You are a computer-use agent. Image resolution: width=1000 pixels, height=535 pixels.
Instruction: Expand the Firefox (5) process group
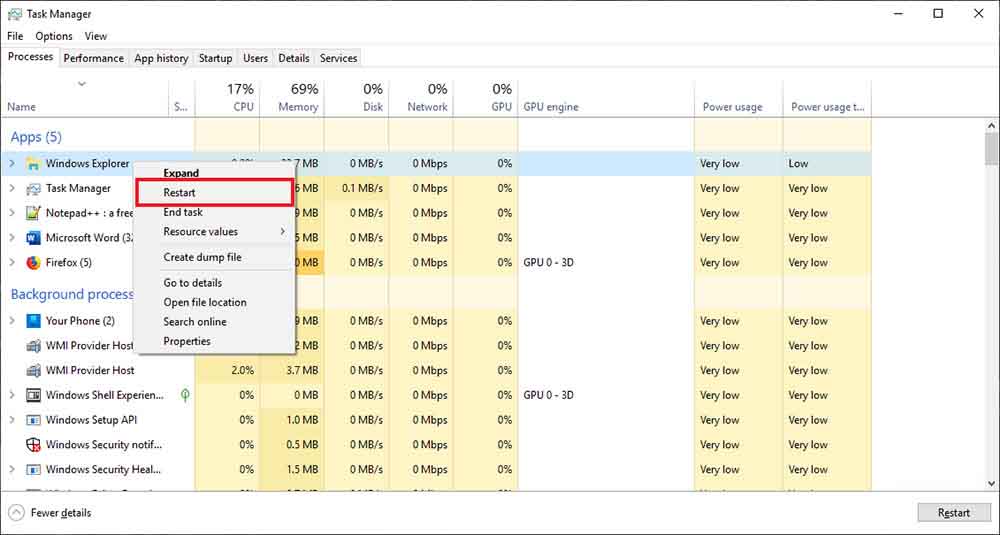[11, 263]
